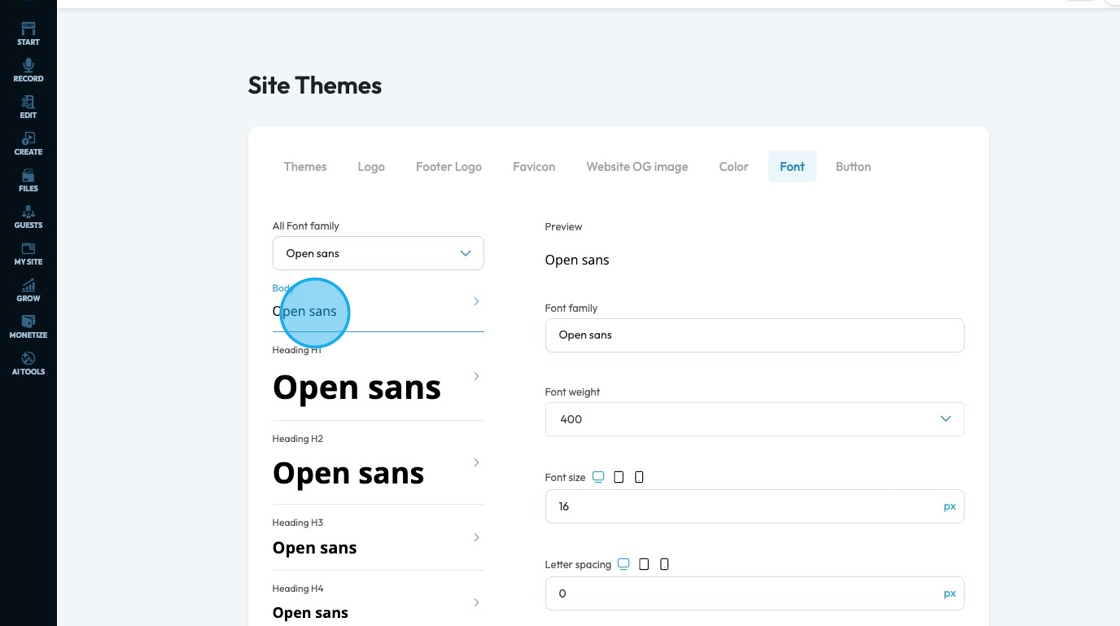Click the px unit in Letter spacing
Screen dimensions: 1120x626
(949, 594)
